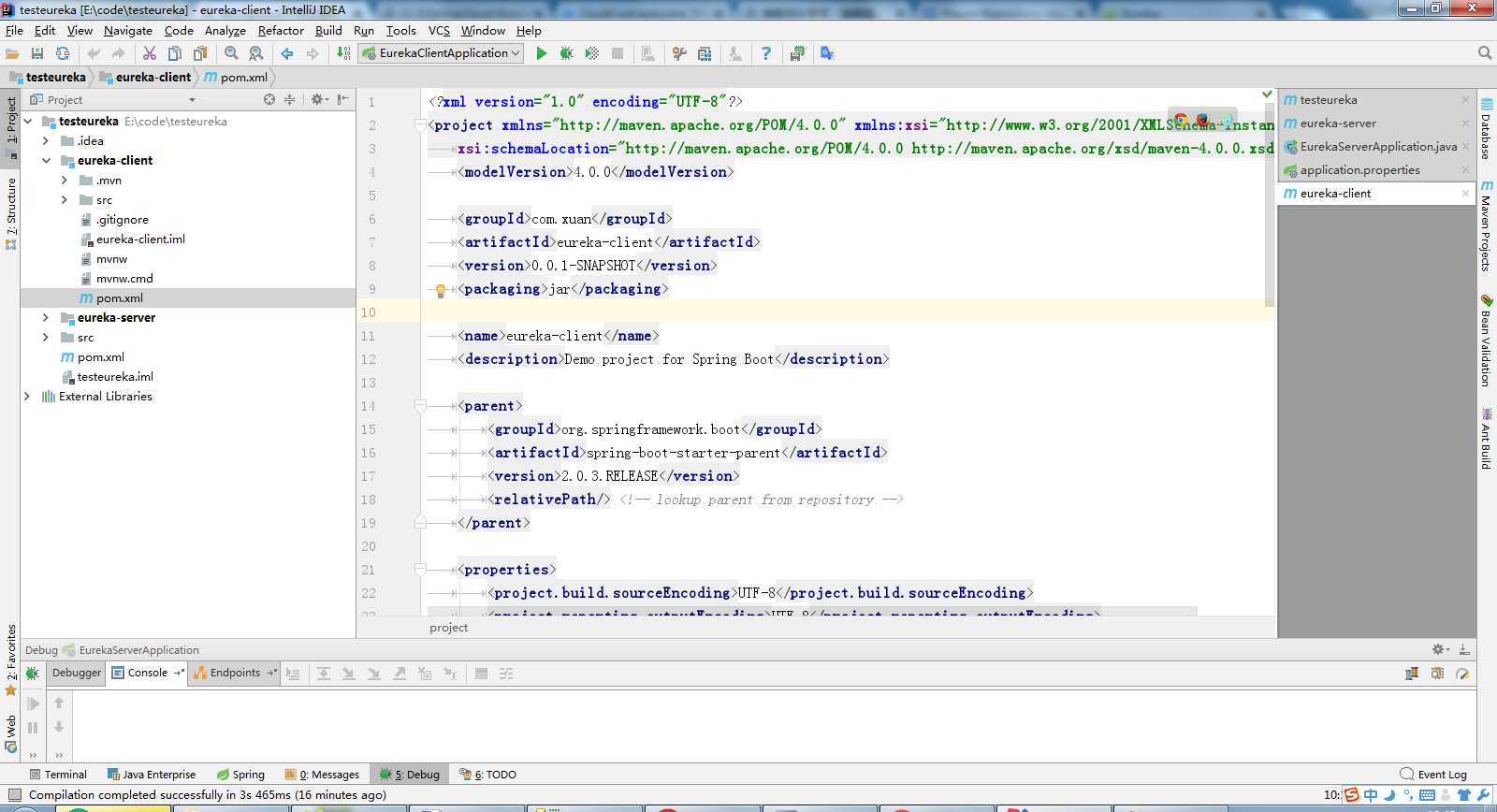Click the Open file toolbar icon

[12, 53]
